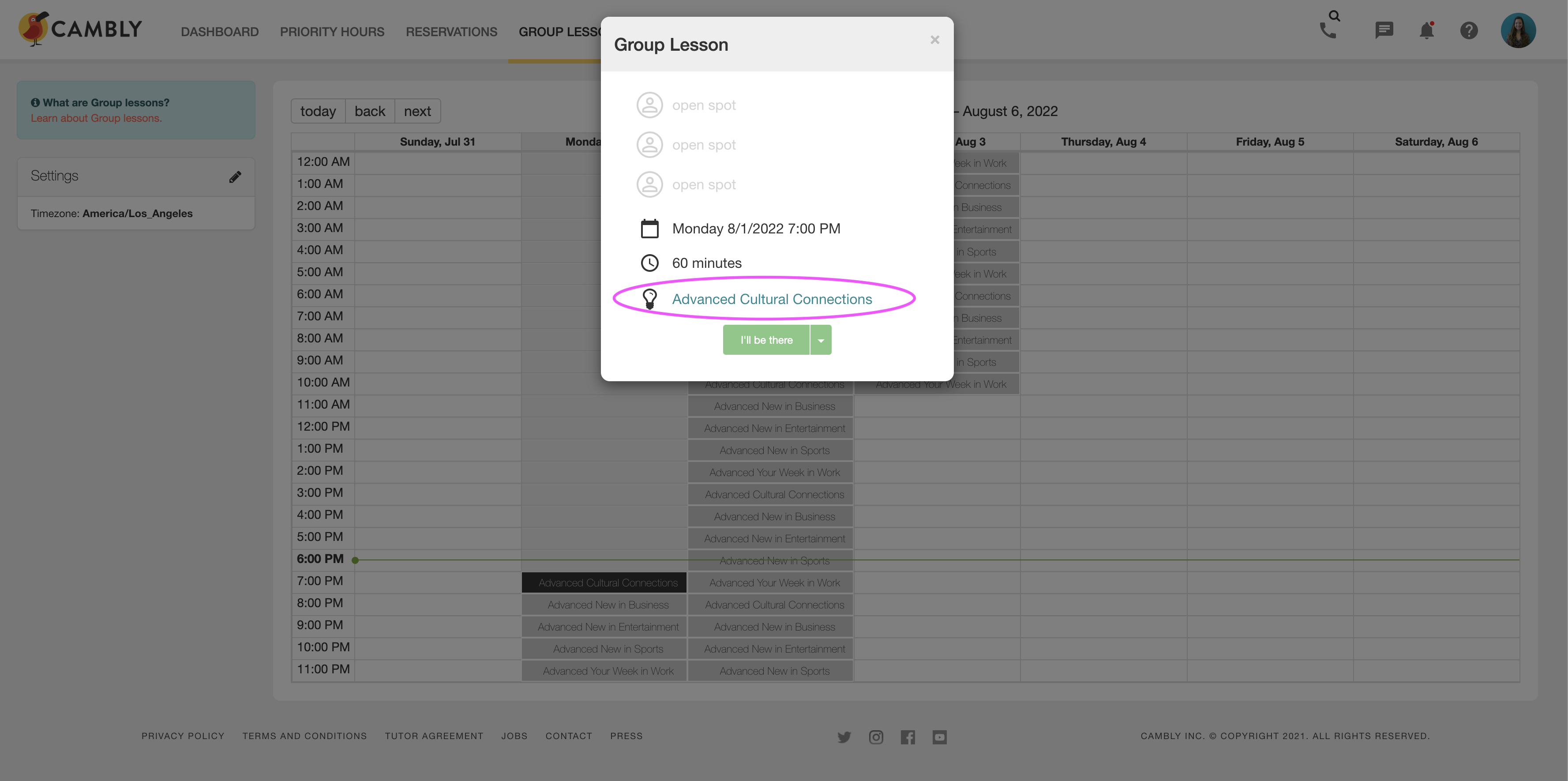Open the notifications bell icon

(x=1427, y=30)
